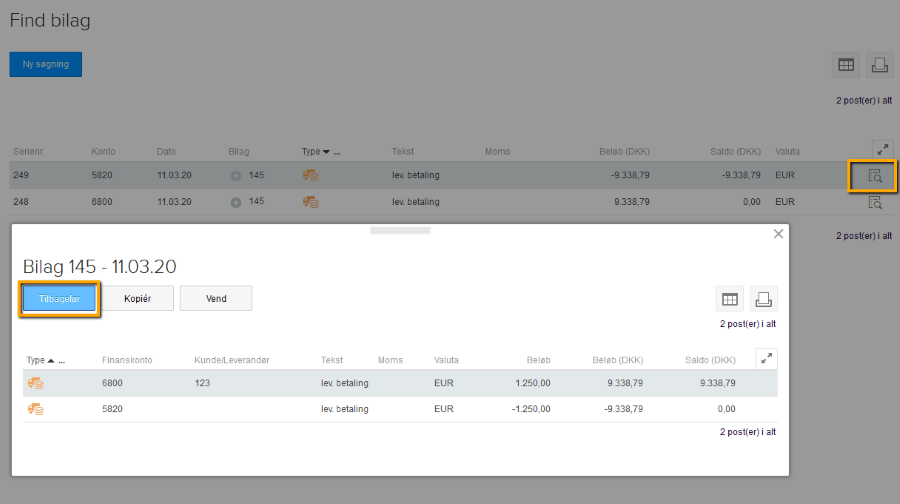The height and width of the screenshot is (504, 900).
Task: Open table view icon in Bilag popup
Action: [730, 299]
